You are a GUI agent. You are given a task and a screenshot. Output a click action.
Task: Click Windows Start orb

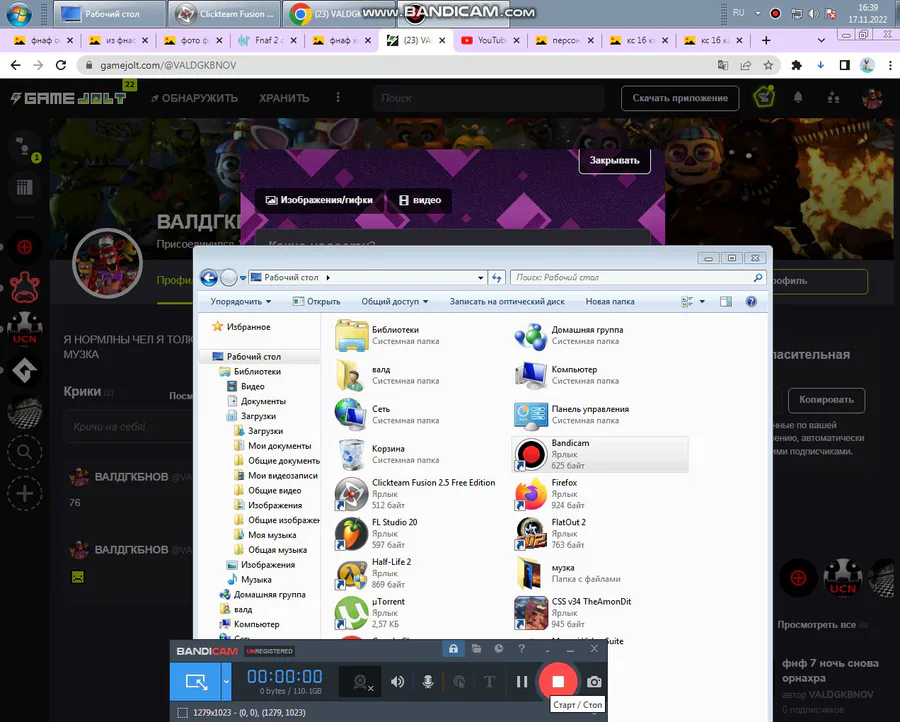[19, 14]
